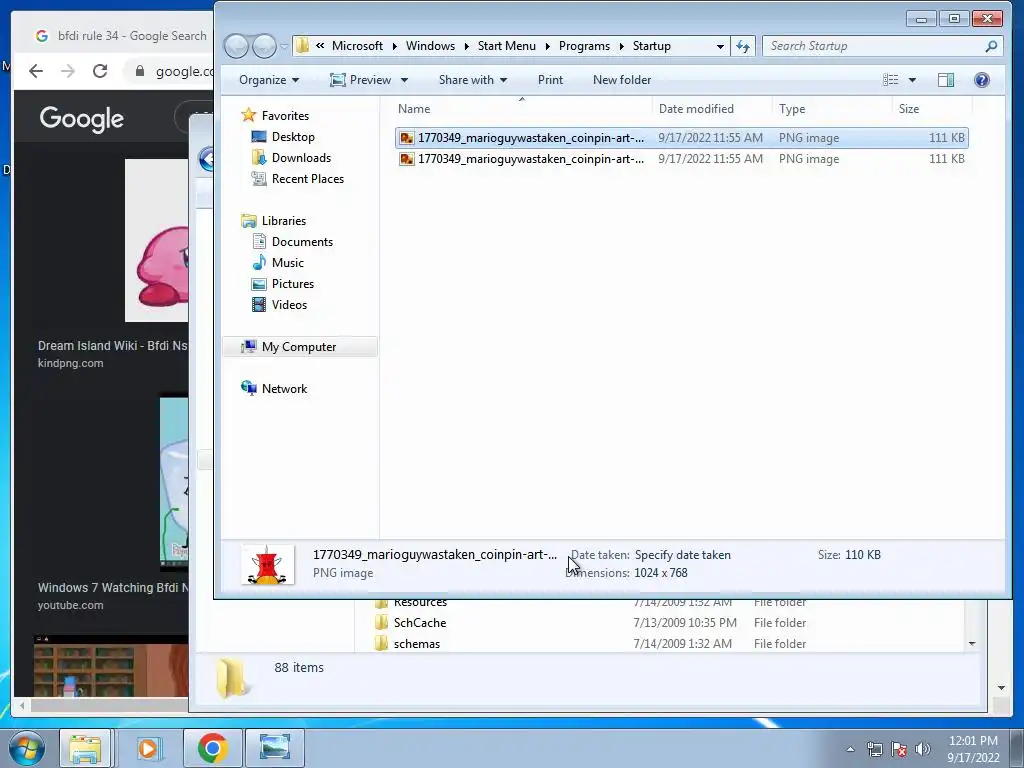This screenshot has height=768, width=1024.
Task: Open the Music library
Action: click(x=287, y=263)
